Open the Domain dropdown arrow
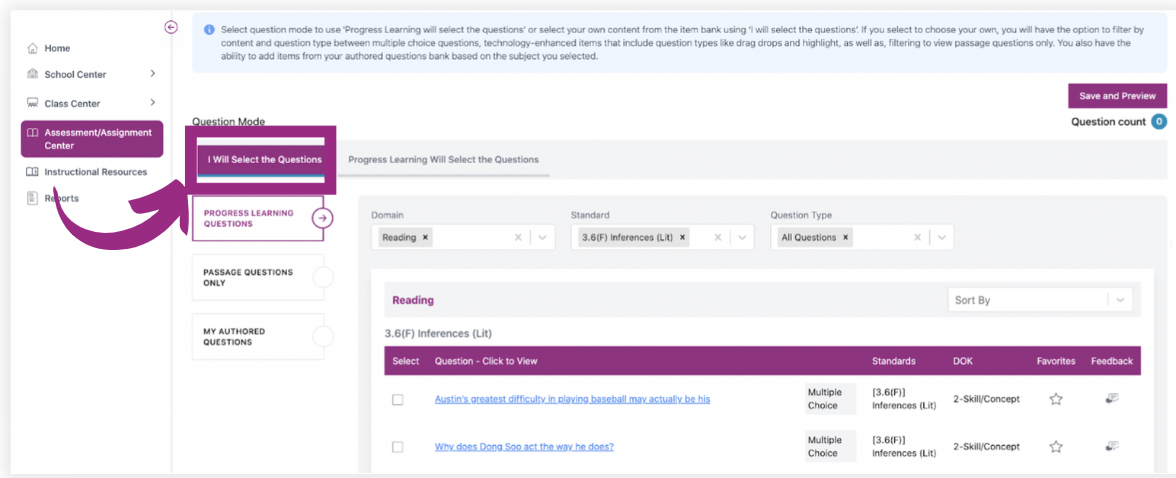Viewport: 1176px width, 478px height. click(542, 237)
